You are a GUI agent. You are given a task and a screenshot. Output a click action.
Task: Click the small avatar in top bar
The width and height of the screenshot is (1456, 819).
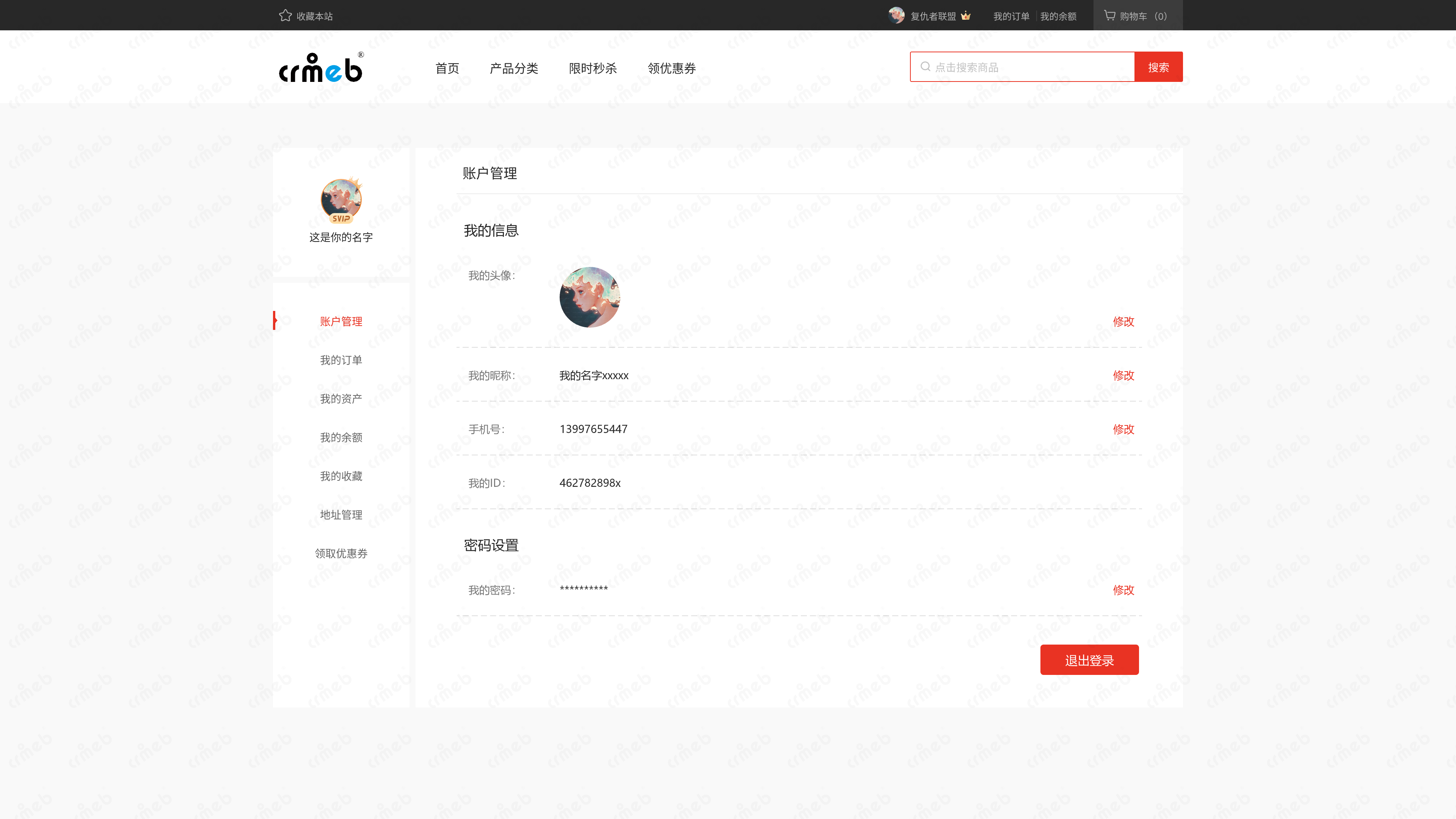(x=896, y=16)
